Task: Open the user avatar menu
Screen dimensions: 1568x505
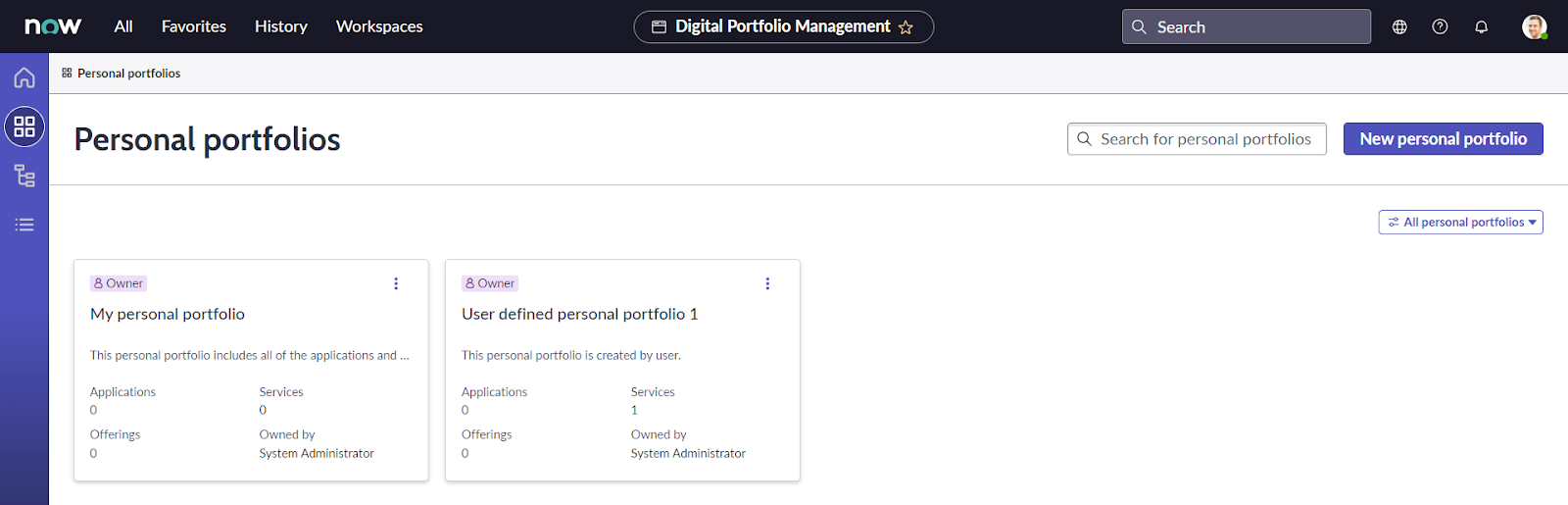Action: click(x=1534, y=26)
